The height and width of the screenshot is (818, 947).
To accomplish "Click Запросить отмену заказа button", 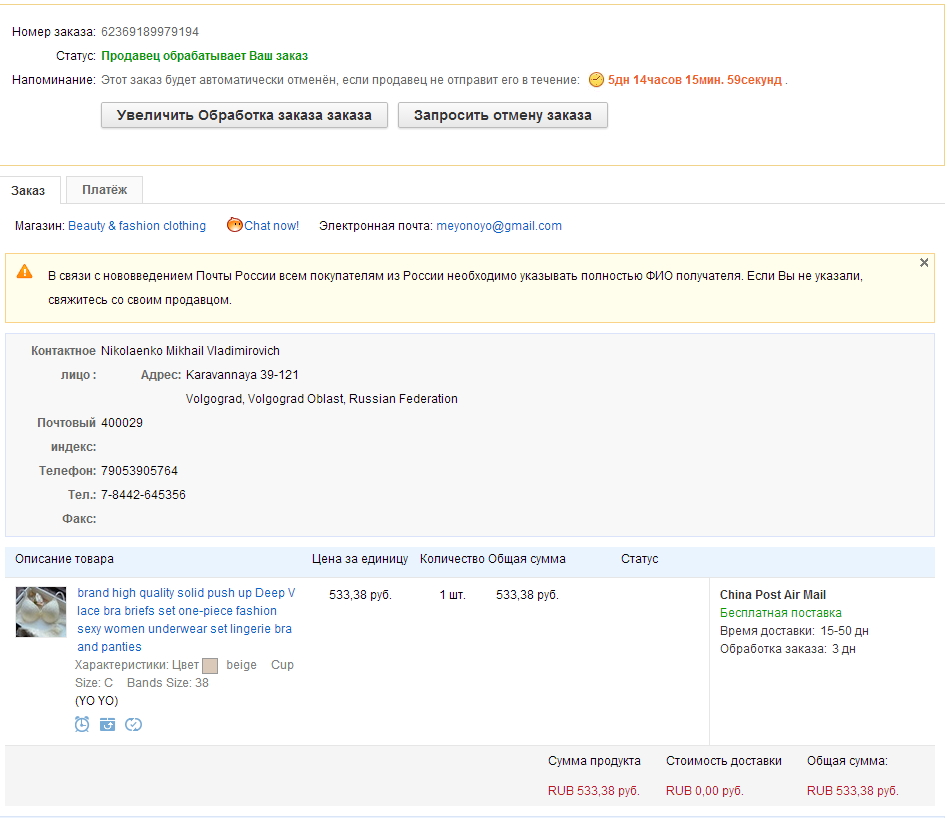I will coord(502,115).
